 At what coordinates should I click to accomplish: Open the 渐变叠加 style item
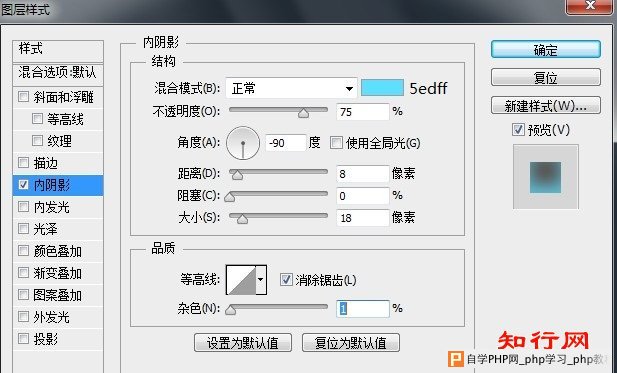pyautogui.click(x=58, y=273)
